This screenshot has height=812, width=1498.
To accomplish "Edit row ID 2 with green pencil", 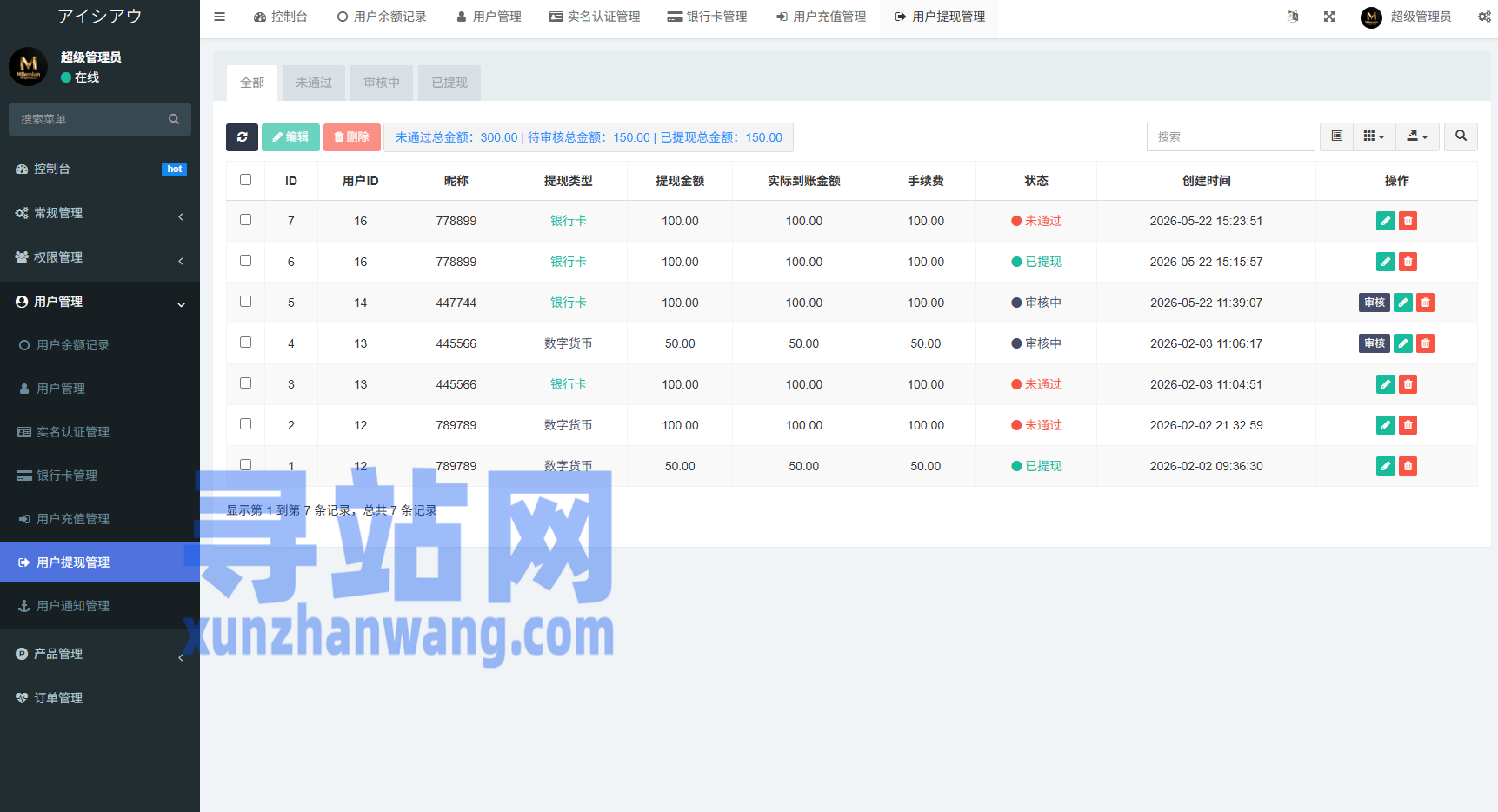I will point(1386,425).
